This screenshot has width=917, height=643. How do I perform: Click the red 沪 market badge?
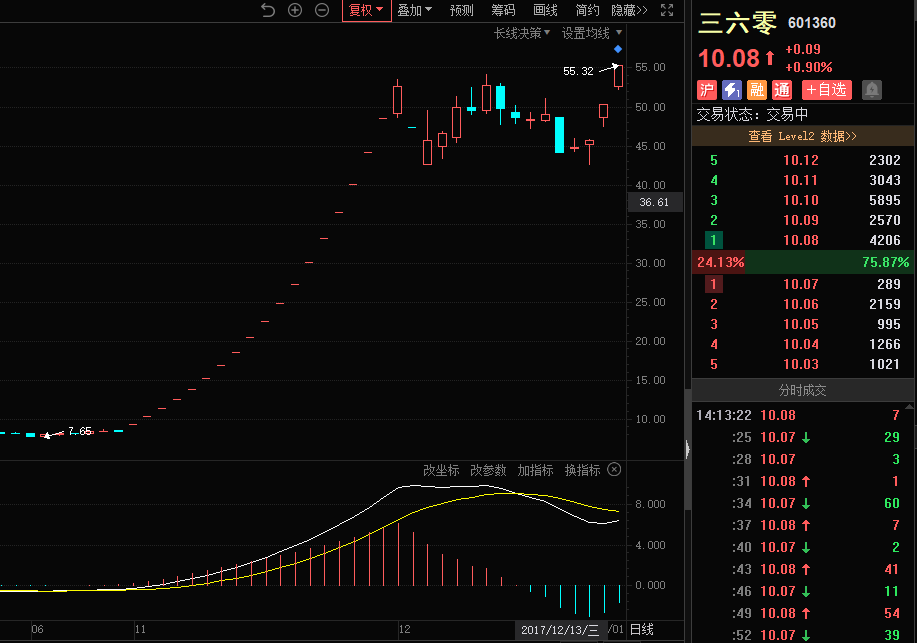pos(707,90)
